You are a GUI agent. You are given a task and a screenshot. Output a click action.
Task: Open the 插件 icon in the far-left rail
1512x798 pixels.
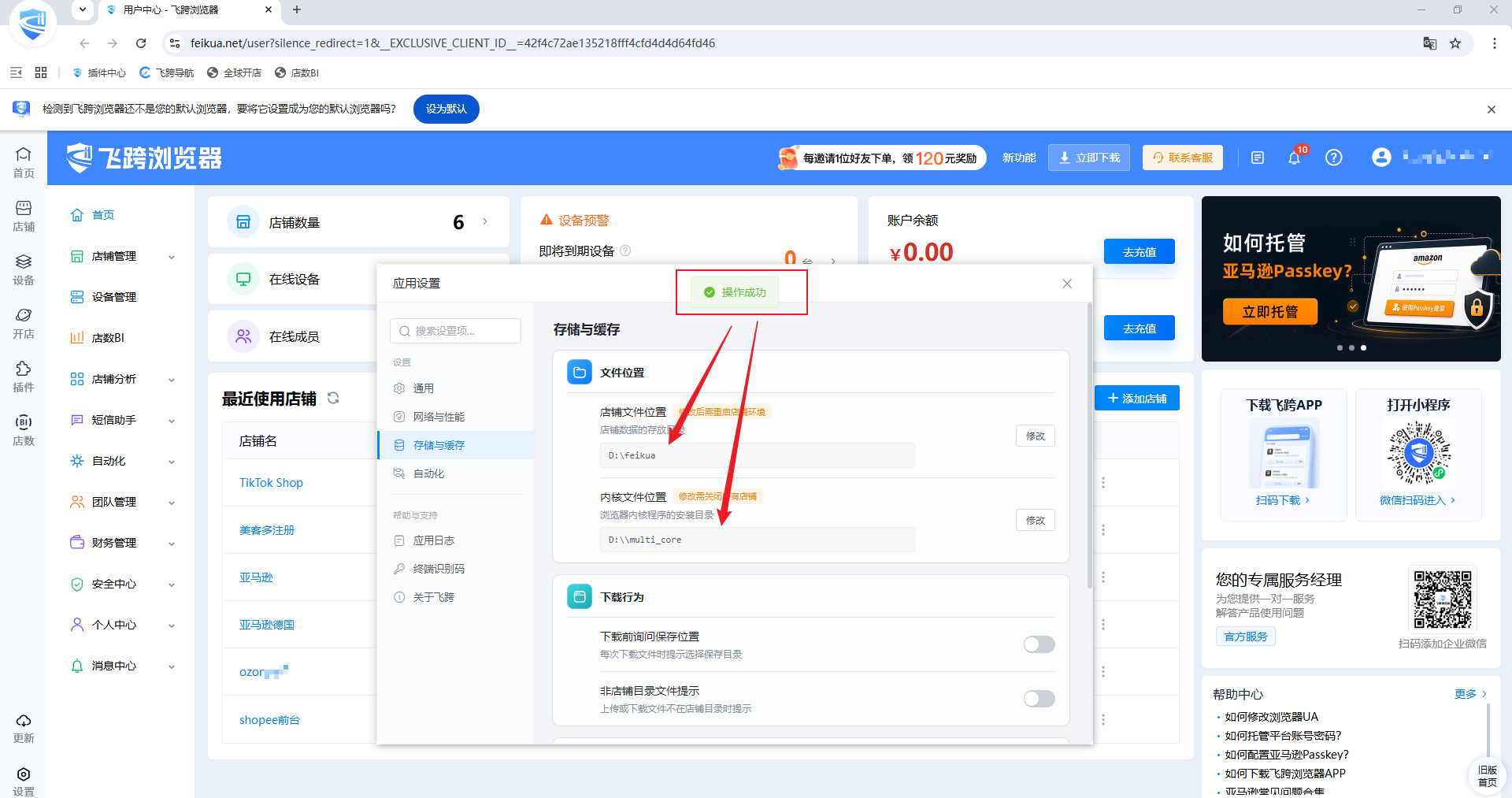click(24, 377)
